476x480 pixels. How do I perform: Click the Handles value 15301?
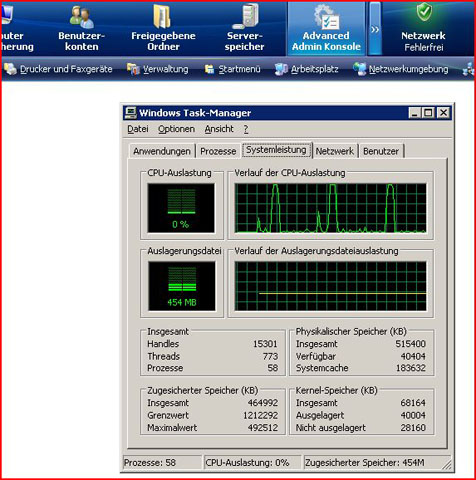click(265, 344)
